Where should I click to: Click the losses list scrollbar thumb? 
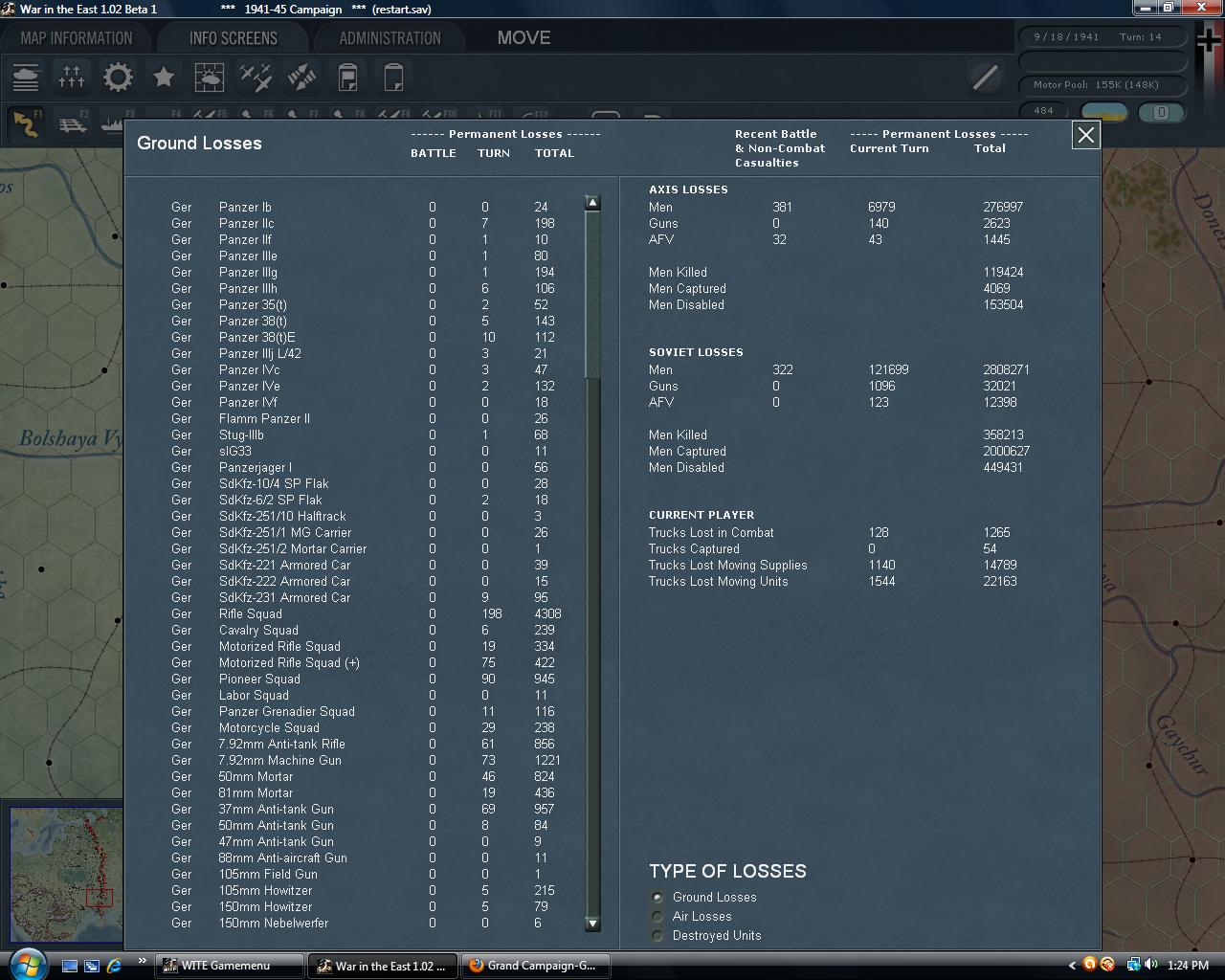[592, 295]
